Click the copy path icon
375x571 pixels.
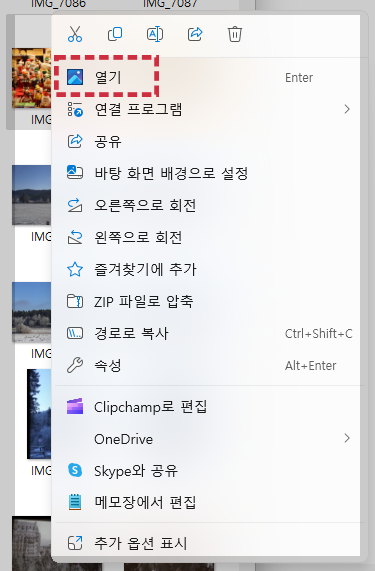point(75,333)
